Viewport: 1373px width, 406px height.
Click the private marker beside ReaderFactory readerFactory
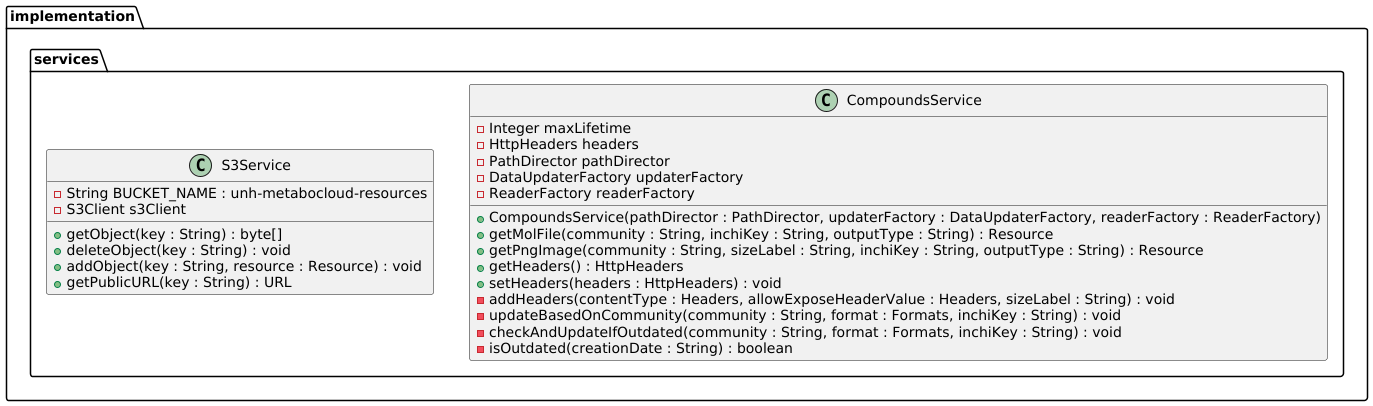tap(481, 193)
